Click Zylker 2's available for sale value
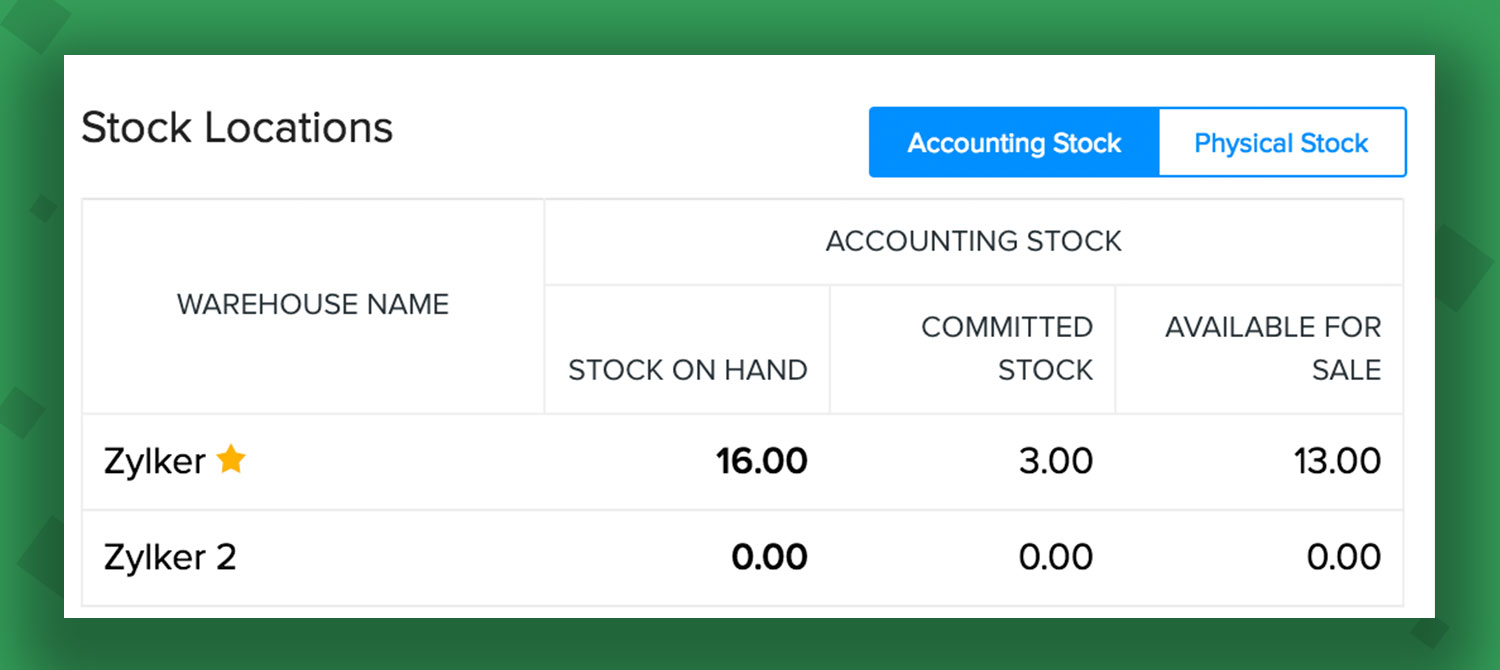 click(x=1343, y=557)
